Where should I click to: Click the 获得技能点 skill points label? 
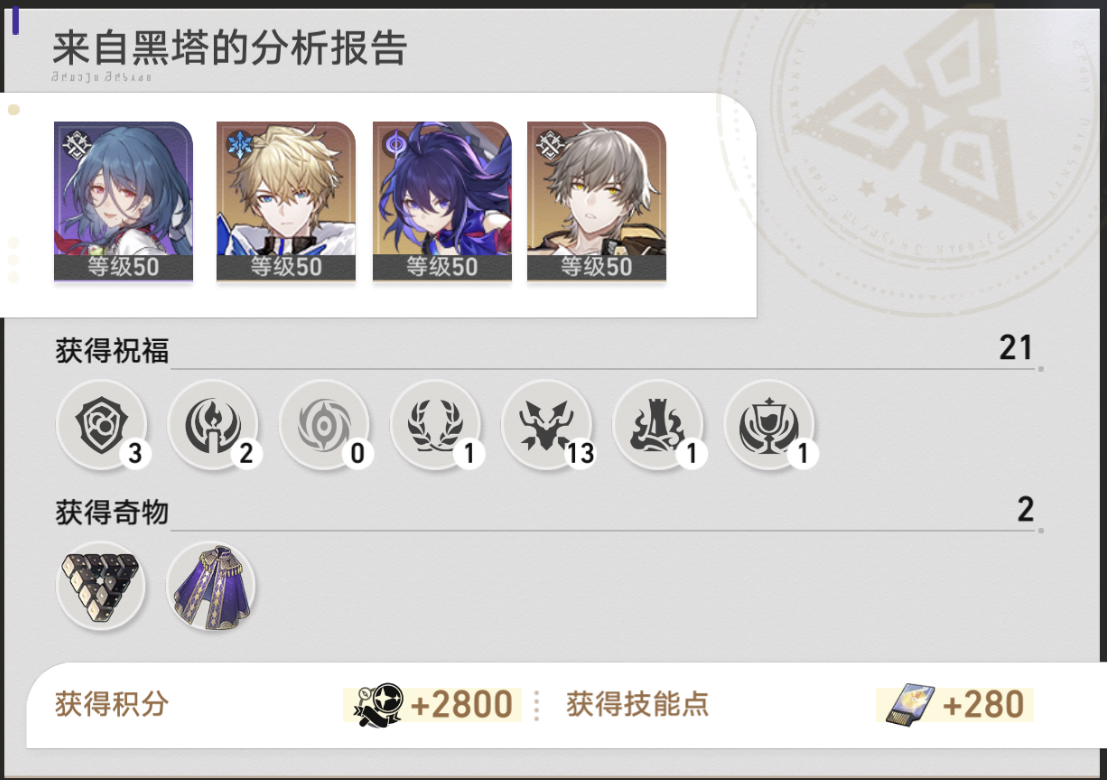click(637, 704)
